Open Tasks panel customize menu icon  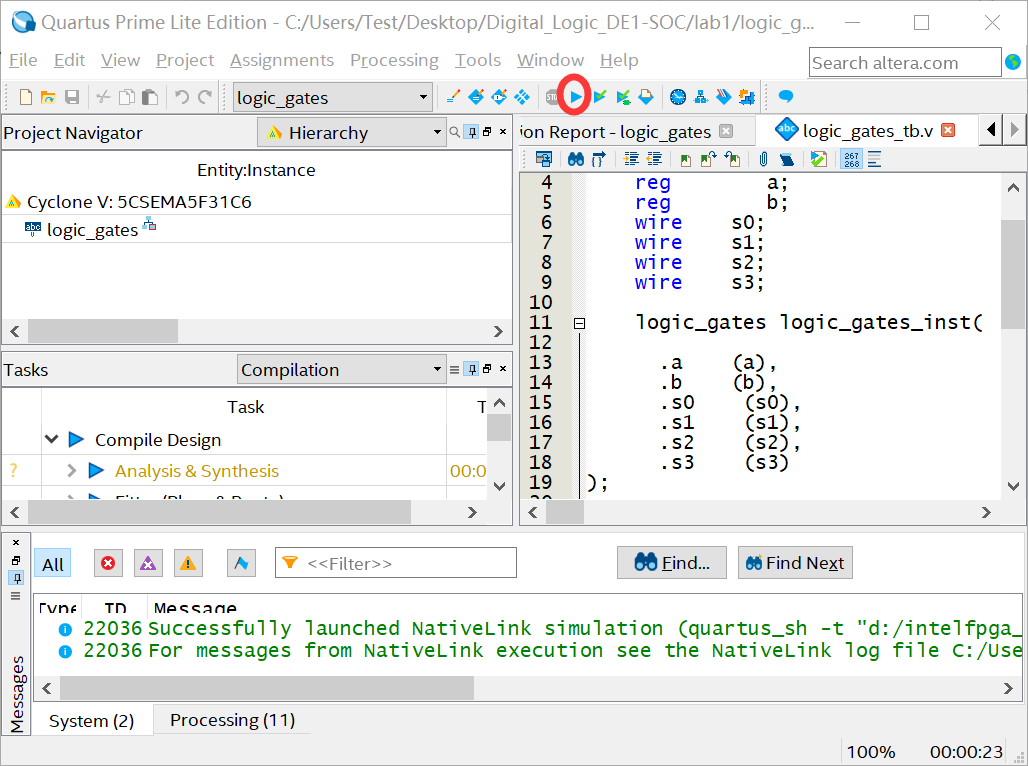pos(454,369)
